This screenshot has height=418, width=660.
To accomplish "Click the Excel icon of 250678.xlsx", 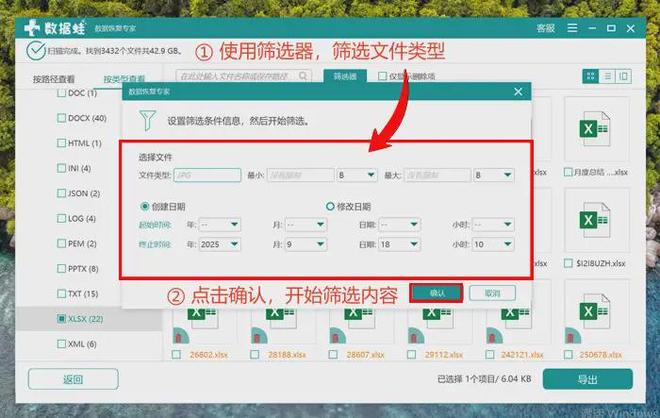I will point(594,312).
